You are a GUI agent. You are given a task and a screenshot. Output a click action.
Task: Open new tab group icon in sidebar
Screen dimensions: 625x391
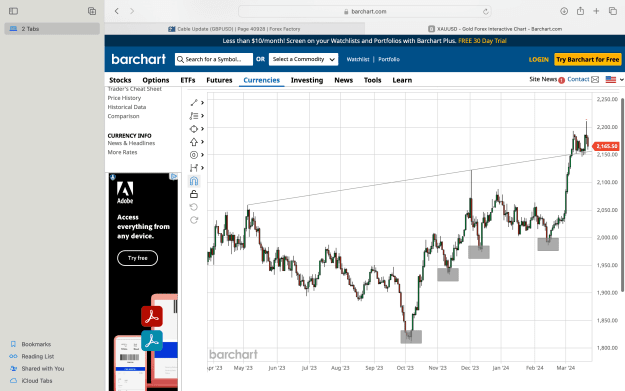pos(92,11)
